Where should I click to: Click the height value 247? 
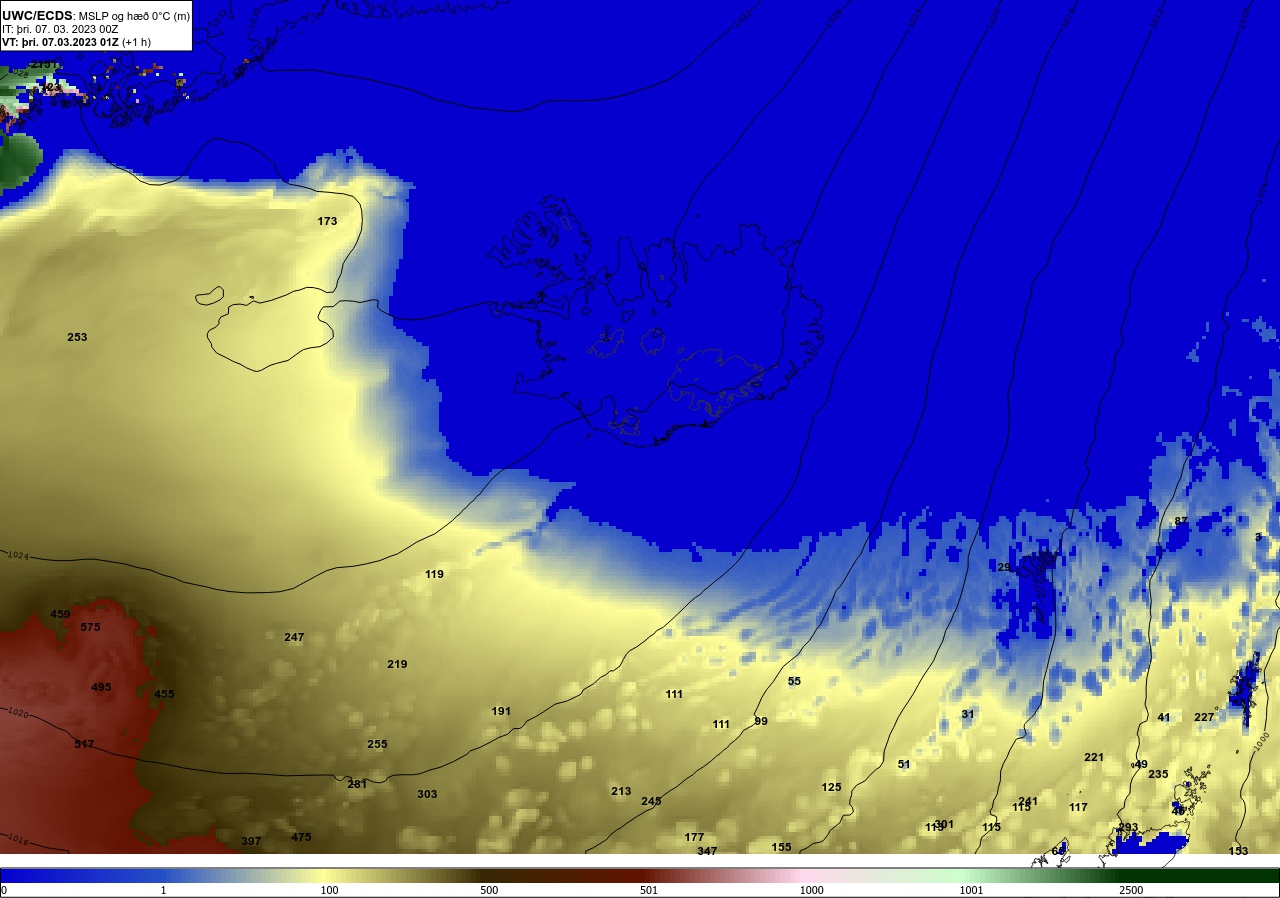point(294,637)
